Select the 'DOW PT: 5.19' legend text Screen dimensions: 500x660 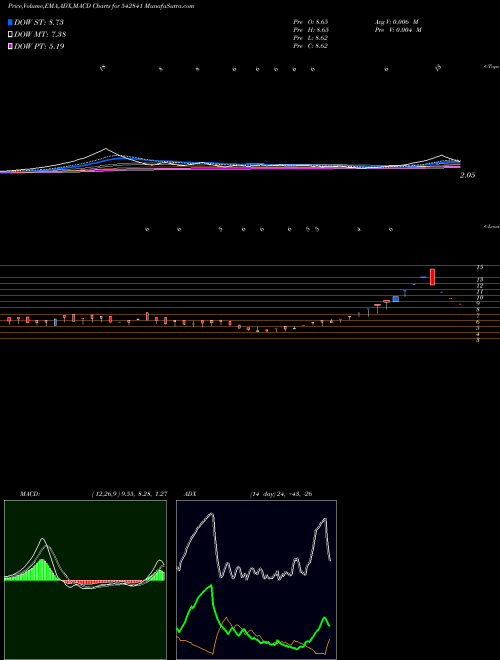click(x=39, y=47)
